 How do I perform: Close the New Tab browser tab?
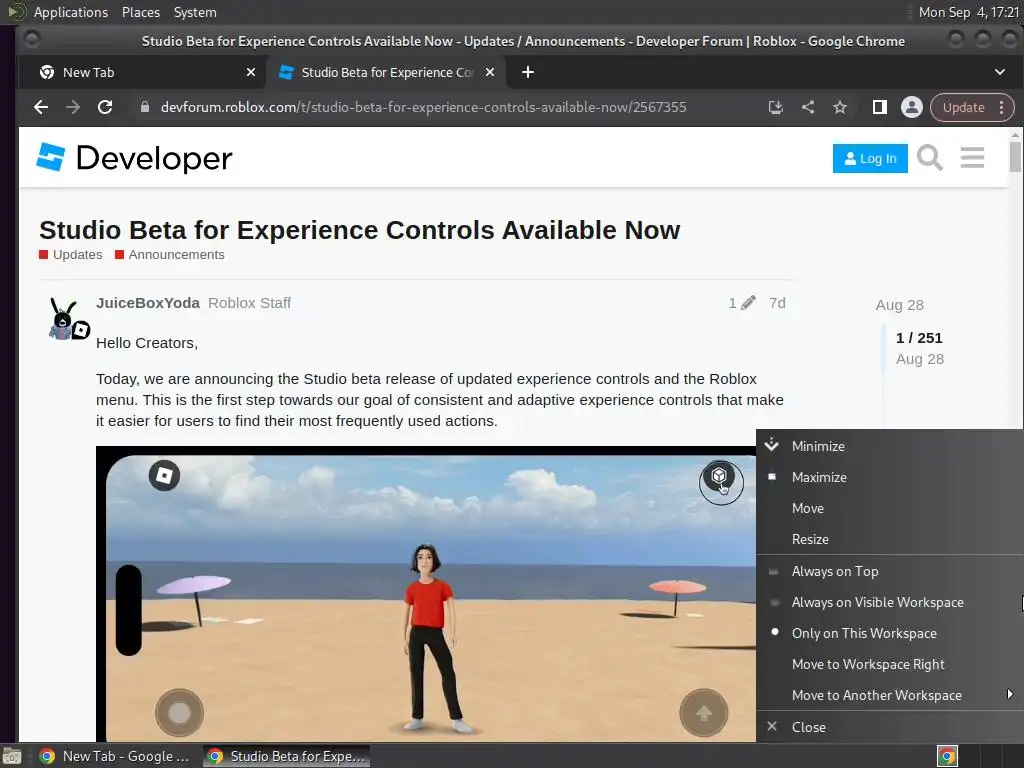(x=251, y=72)
